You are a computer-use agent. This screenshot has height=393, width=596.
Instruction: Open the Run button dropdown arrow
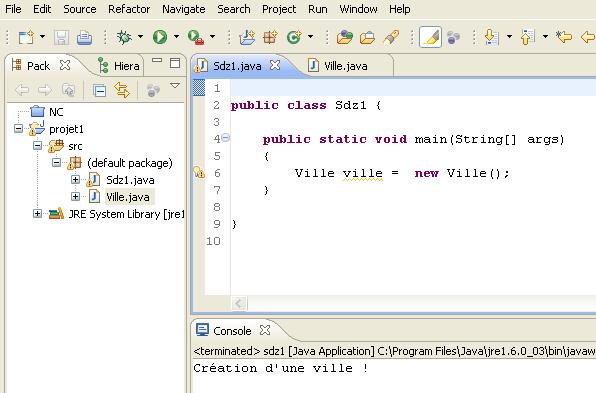point(176,37)
